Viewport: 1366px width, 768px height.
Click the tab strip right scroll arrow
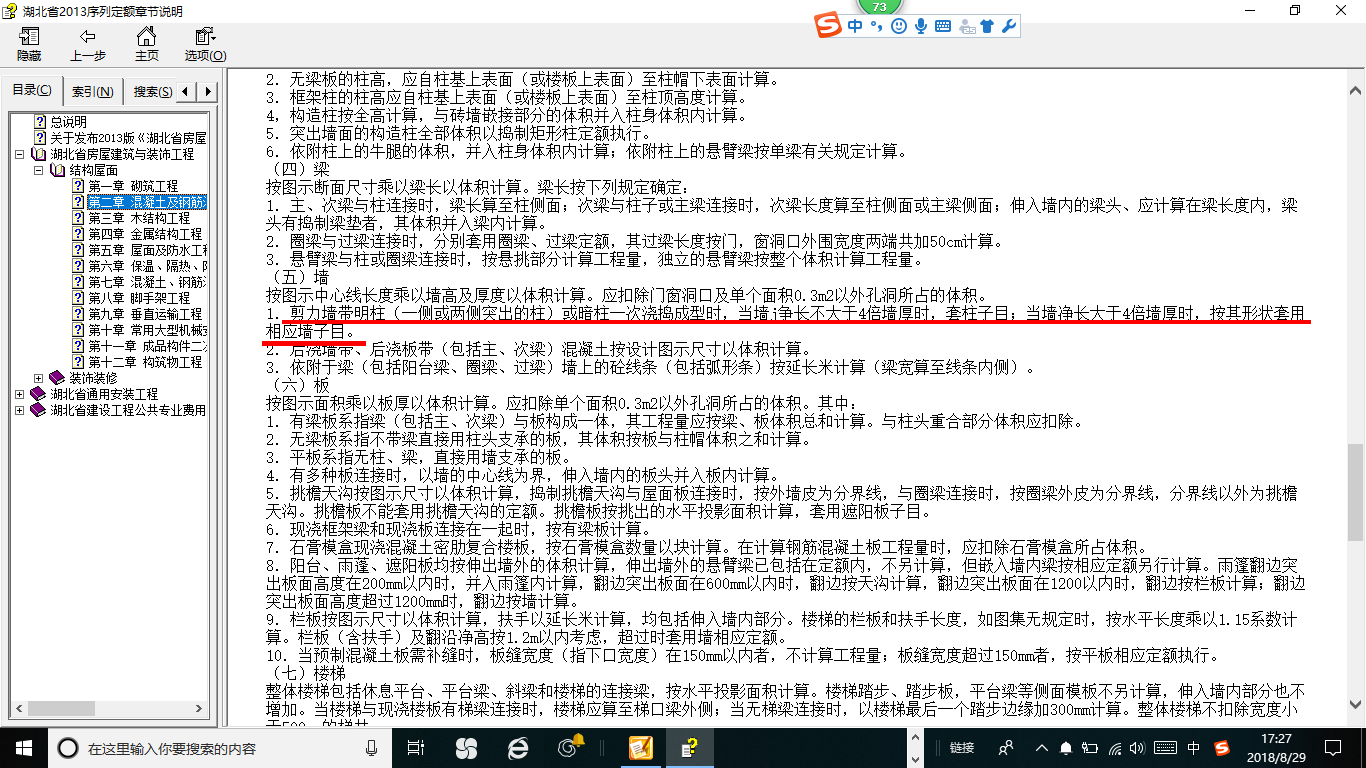[x=207, y=92]
